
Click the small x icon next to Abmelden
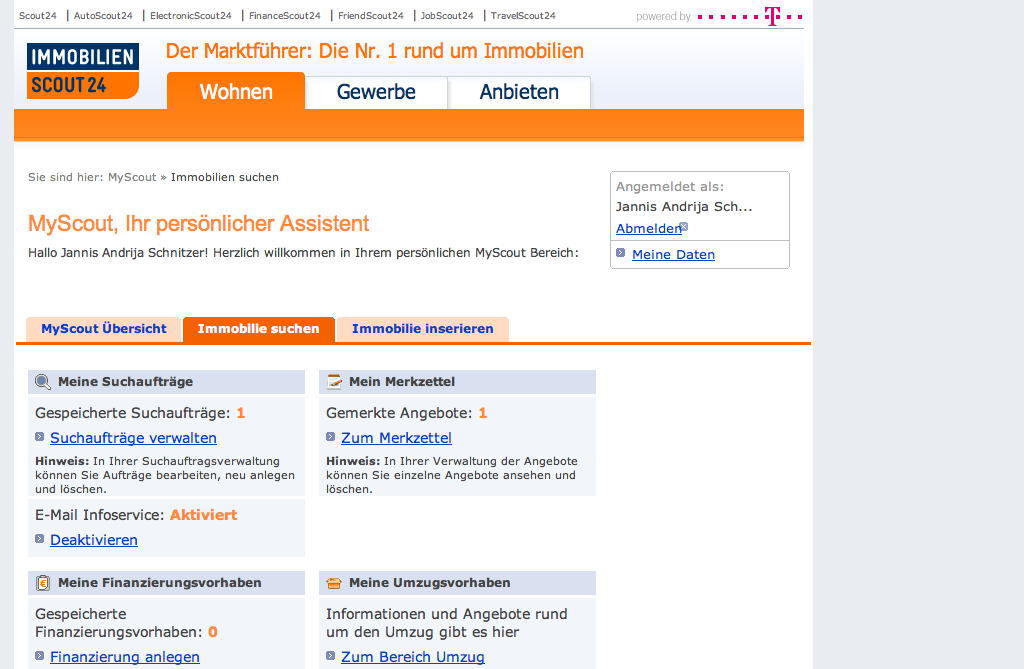tap(684, 227)
